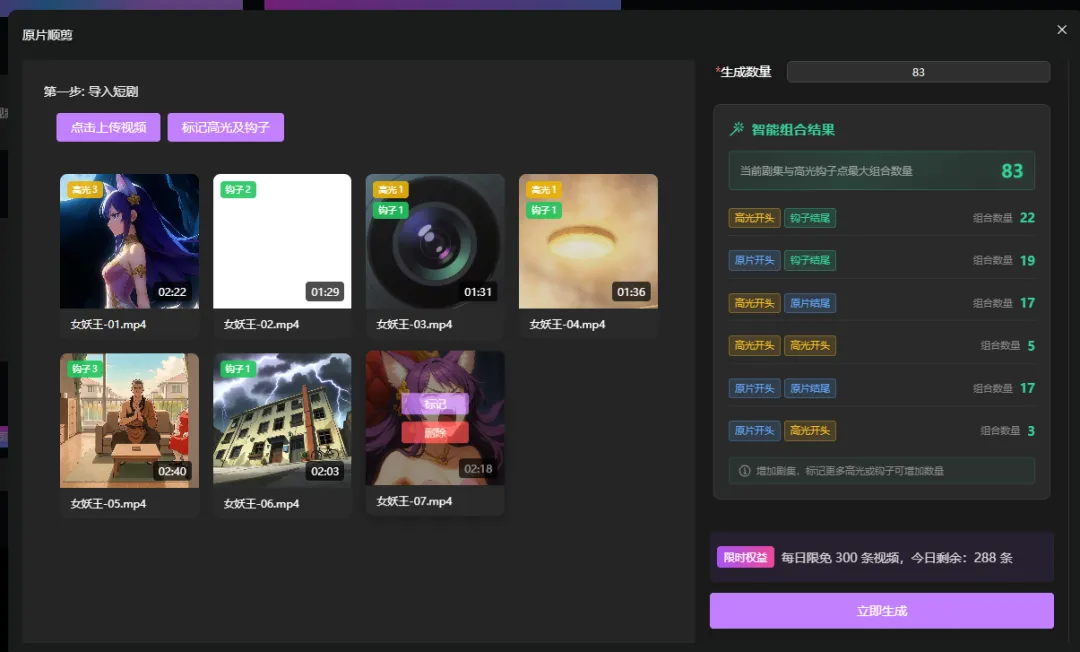Viewport: 1080px width, 652px height.
Task: Click the 高光3 badge on 女妖王-01
Action: coord(85,188)
